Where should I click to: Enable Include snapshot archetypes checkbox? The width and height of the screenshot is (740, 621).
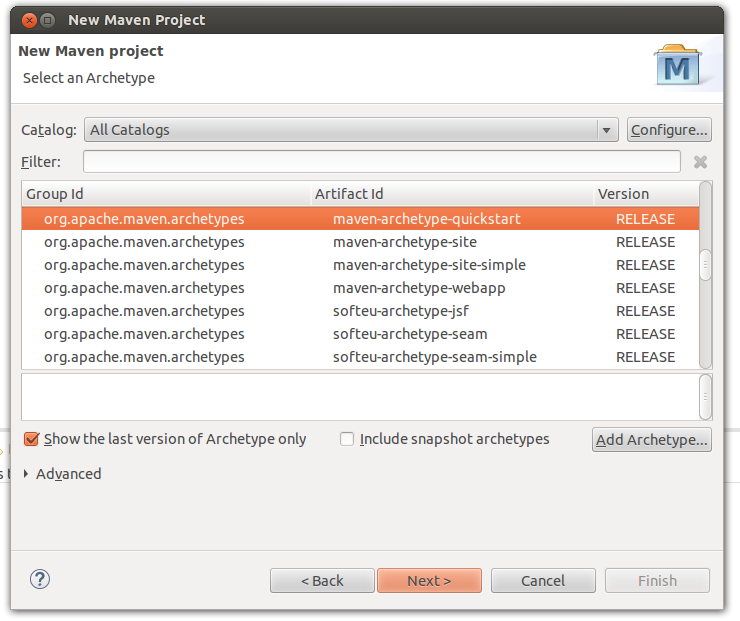[x=347, y=439]
